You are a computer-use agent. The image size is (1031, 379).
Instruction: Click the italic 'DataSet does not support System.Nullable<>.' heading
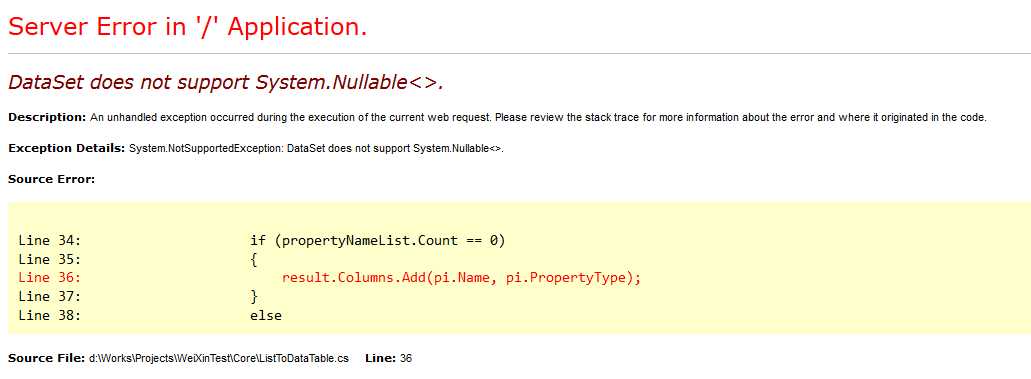click(x=226, y=82)
